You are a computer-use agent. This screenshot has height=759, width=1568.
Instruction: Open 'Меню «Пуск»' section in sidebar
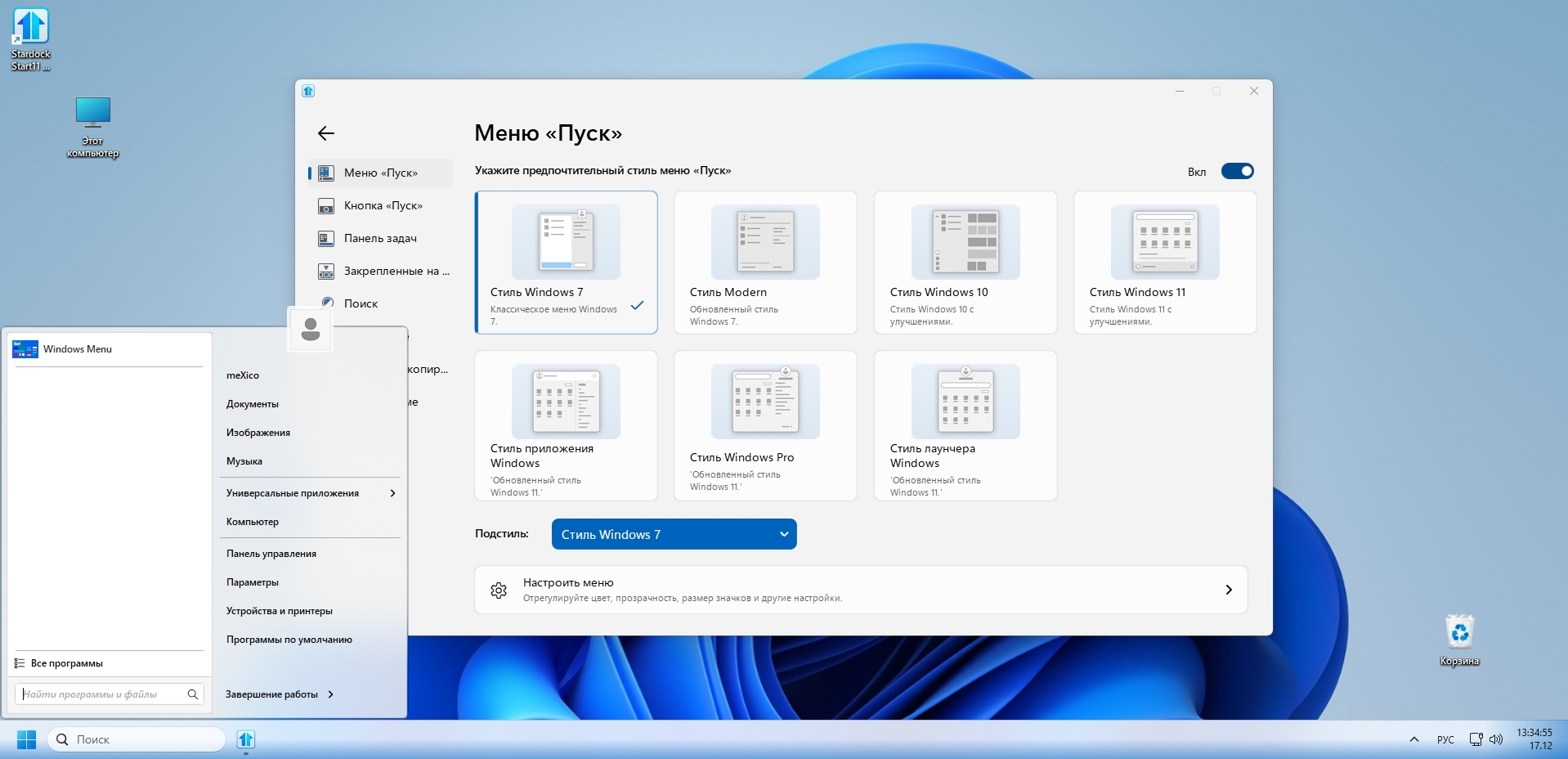coord(381,173)
